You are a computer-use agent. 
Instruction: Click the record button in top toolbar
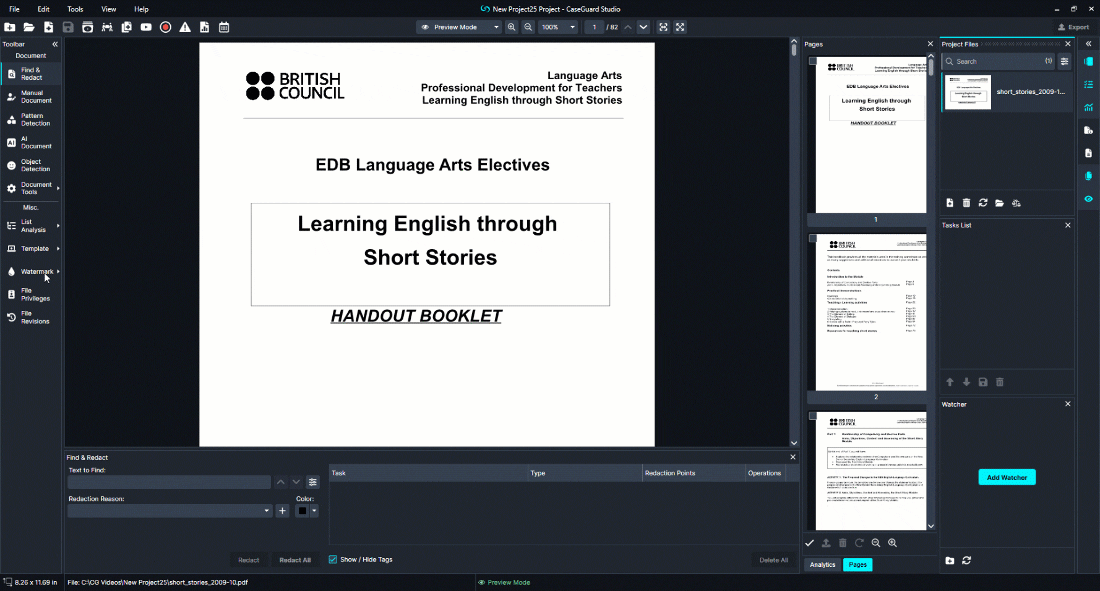pos(166,27)
